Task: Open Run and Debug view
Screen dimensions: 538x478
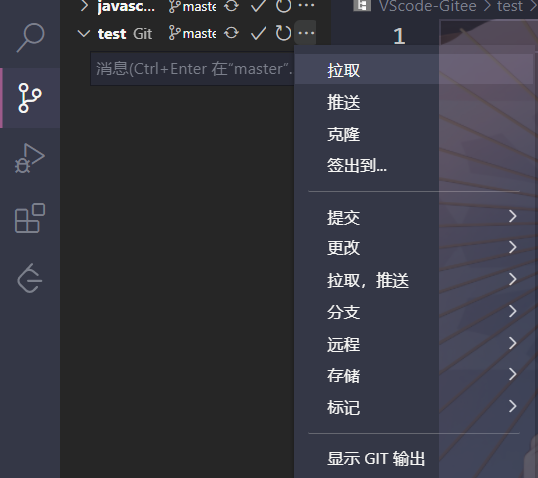Action: [30, 158]
